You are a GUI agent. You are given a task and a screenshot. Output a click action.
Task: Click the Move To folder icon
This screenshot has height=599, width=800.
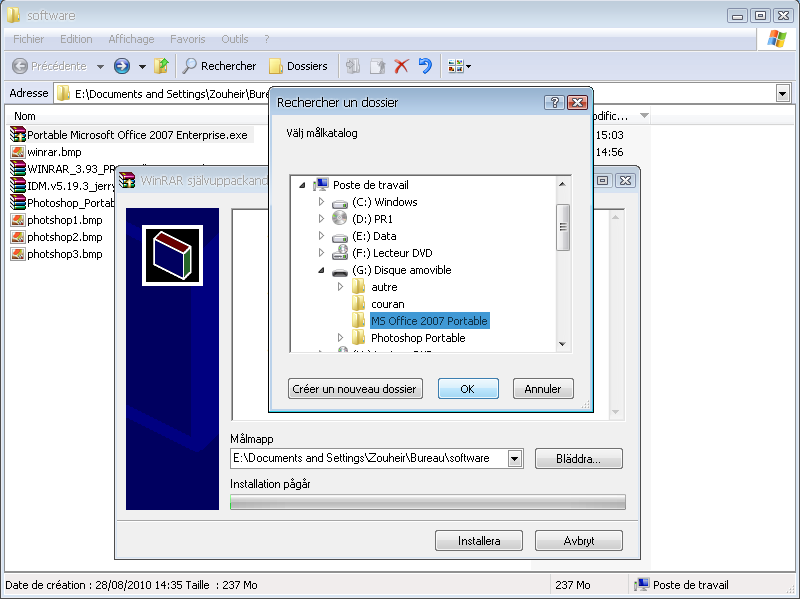pos(353,66)
